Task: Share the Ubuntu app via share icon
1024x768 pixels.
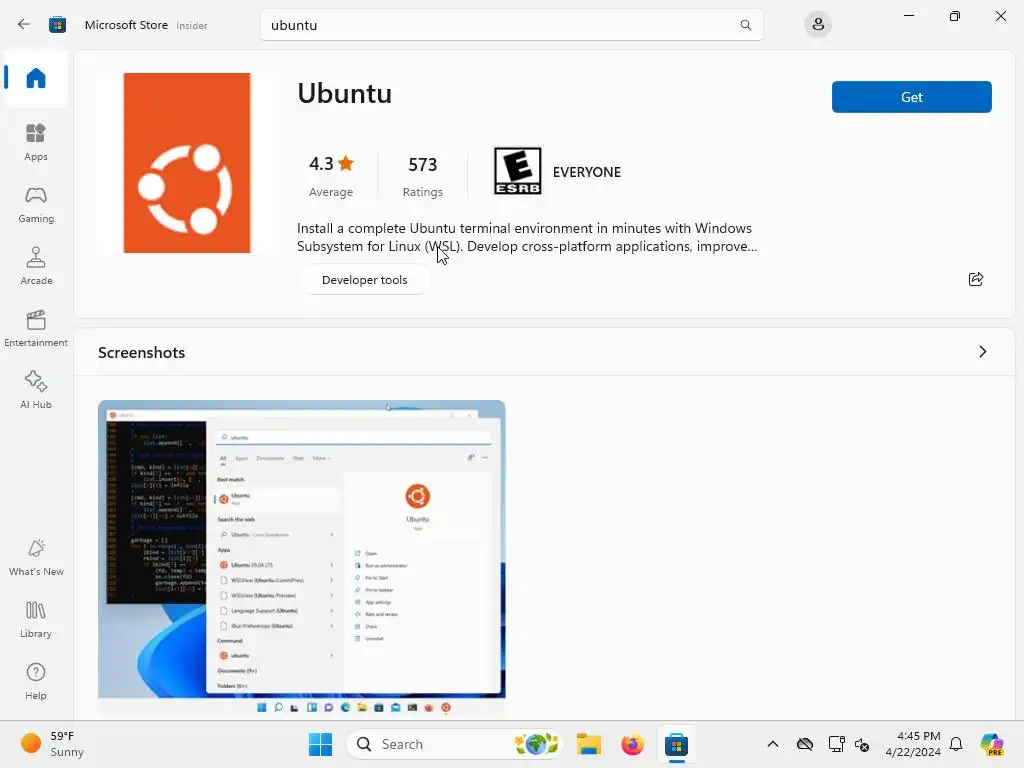Action: tap(976, 280)
